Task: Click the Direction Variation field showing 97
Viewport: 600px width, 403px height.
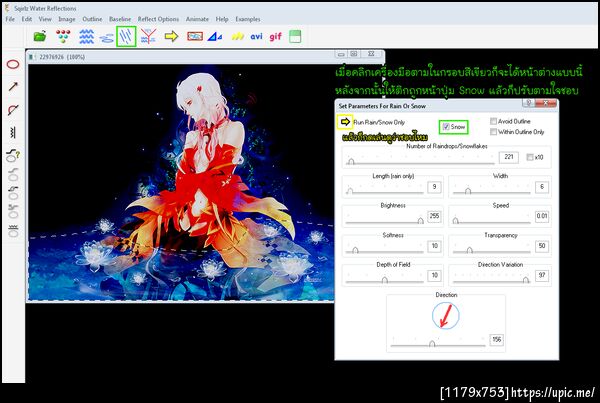Action: [x=542, y=276]
